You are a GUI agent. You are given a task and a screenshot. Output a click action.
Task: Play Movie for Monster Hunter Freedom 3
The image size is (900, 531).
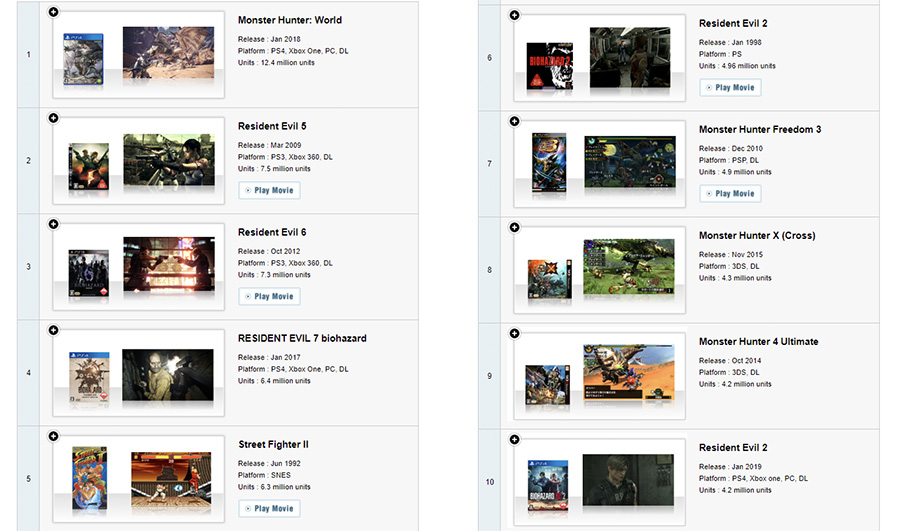(731, 194)
